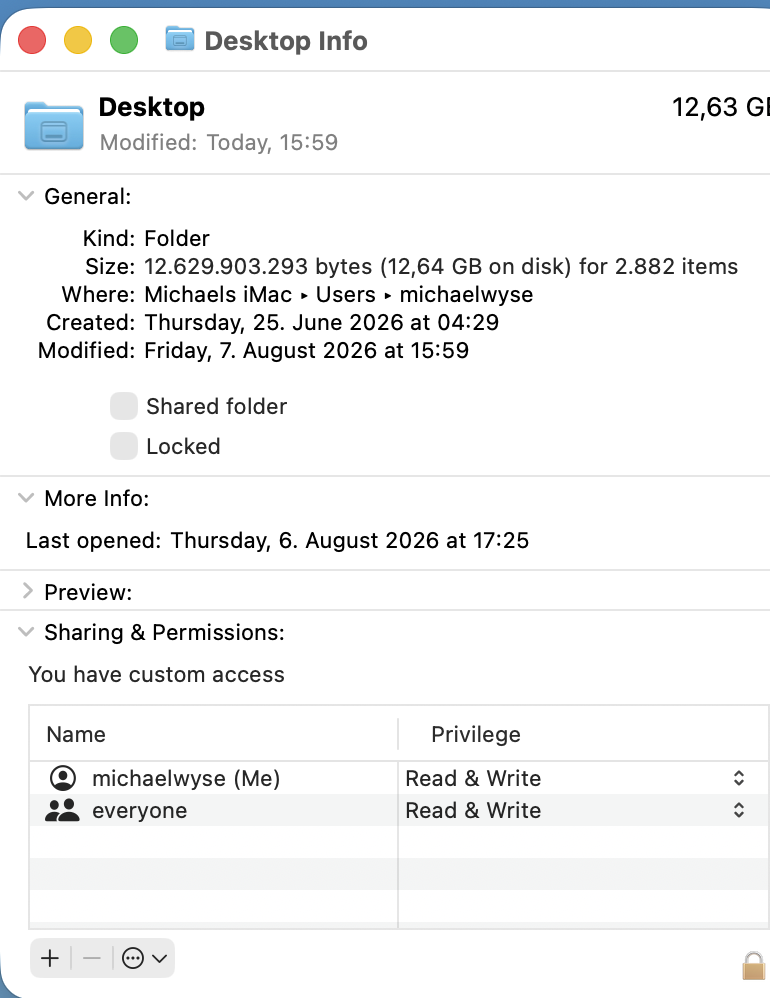770x998 pixels.
Task: Change michaelwyse privilege via Read & Write popup
Action: pos(575,778)
